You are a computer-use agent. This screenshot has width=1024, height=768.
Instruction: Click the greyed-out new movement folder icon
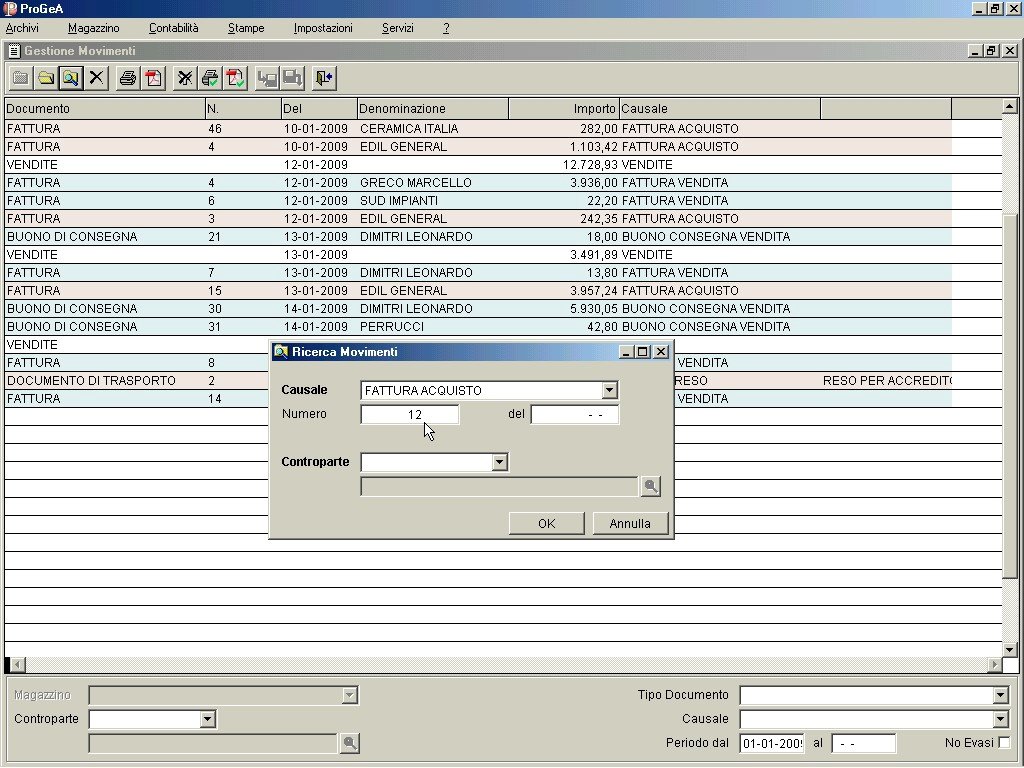point(21,78)
